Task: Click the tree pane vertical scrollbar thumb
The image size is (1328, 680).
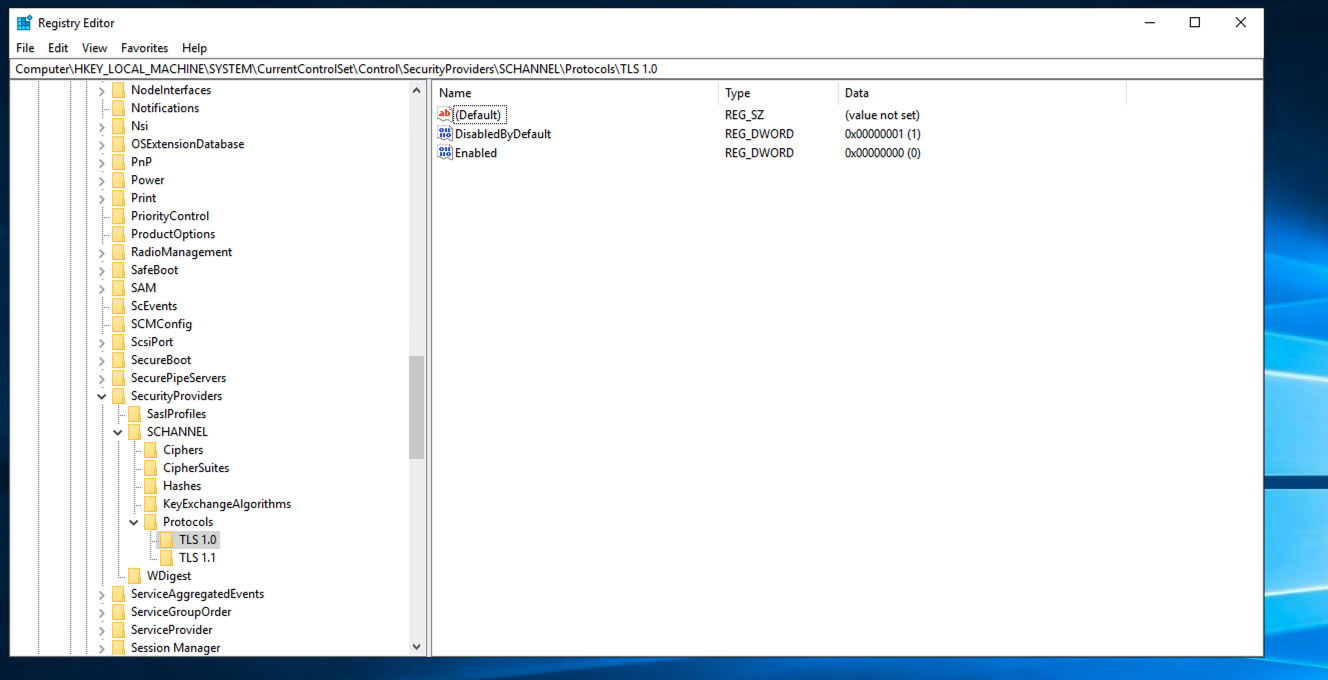Action: click(417, 407)
